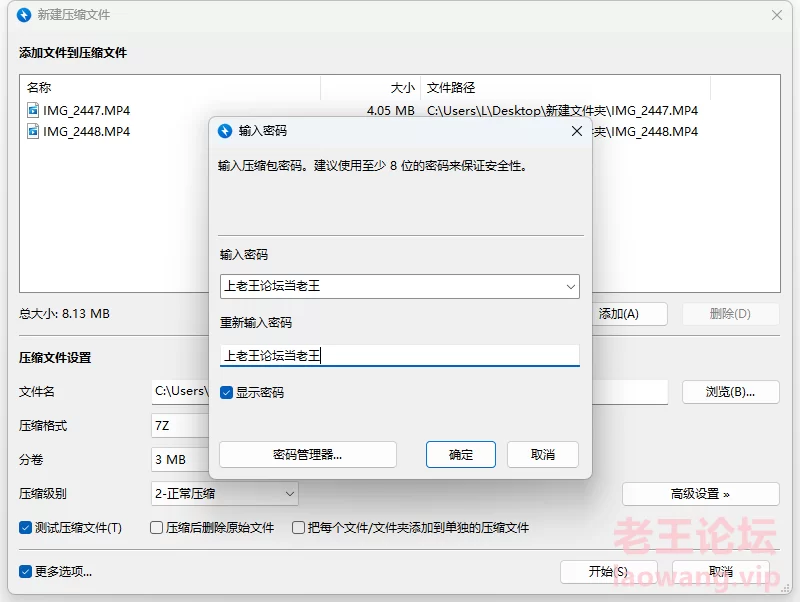Click the app logo in 新建压缩文件 title bar
The image size is (800, 602).
[x=24, y=15]
